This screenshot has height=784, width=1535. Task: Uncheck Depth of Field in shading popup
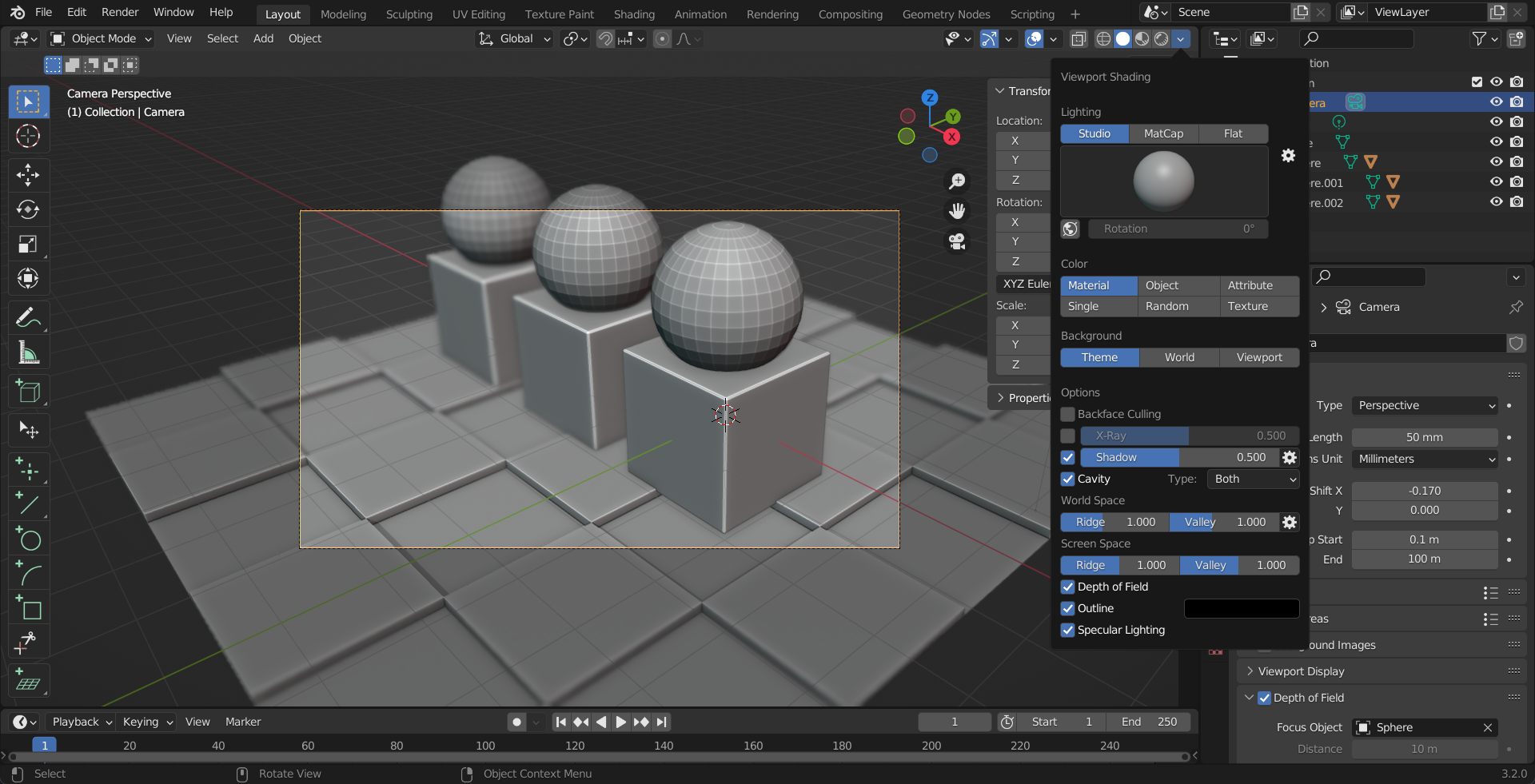pos(1068,587)
